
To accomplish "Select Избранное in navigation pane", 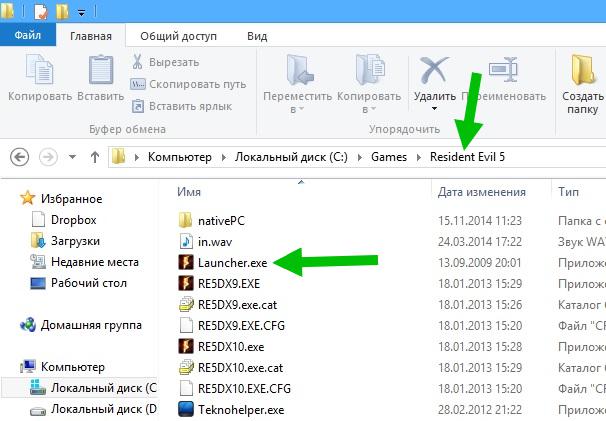I will click(71, 199).
